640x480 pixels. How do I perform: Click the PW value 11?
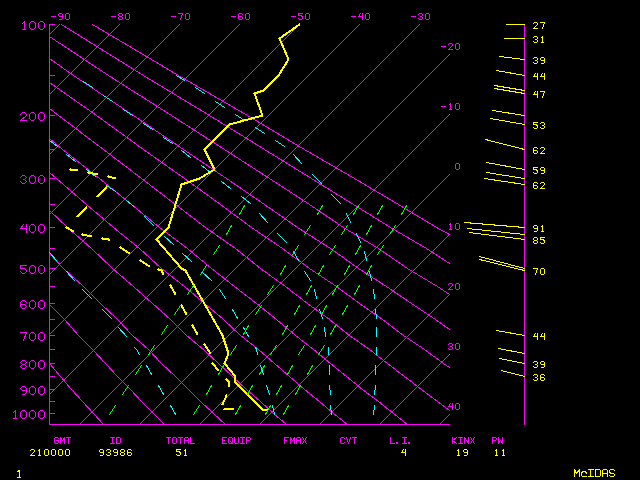click(x=498, y=453)
